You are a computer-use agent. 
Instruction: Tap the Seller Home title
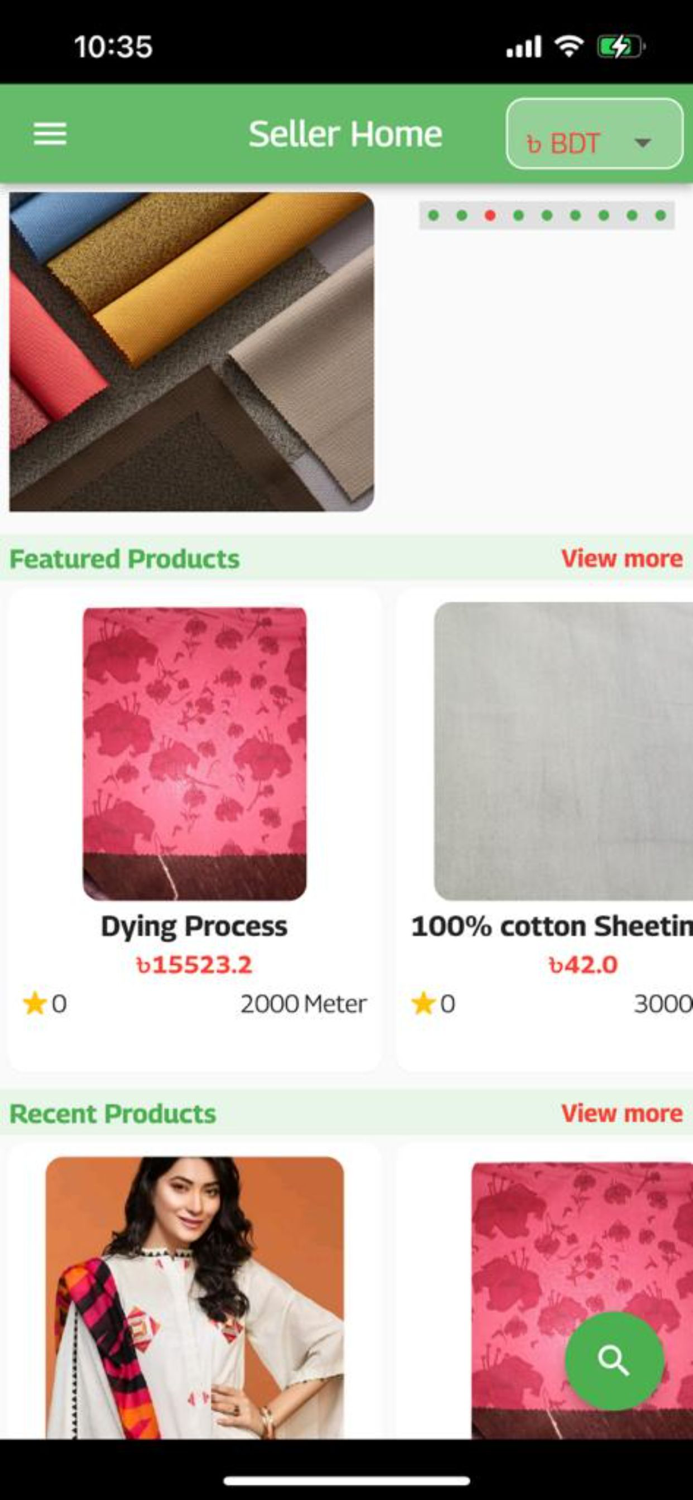346,133
